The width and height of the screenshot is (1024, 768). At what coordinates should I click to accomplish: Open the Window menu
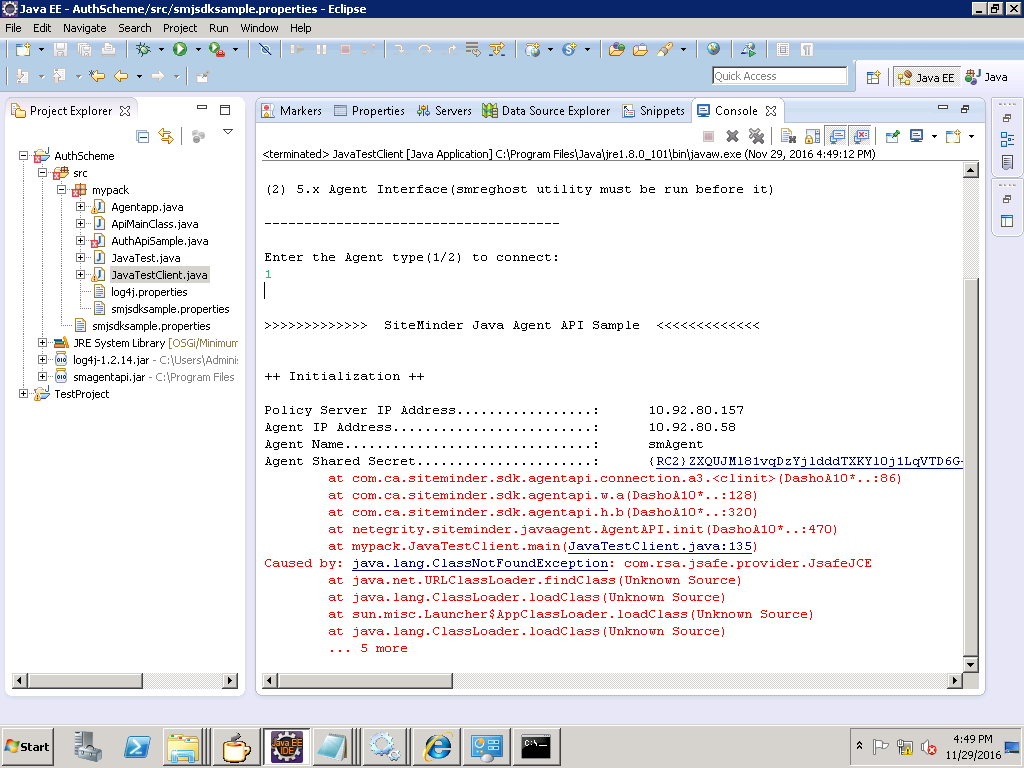tap(259, 28)
